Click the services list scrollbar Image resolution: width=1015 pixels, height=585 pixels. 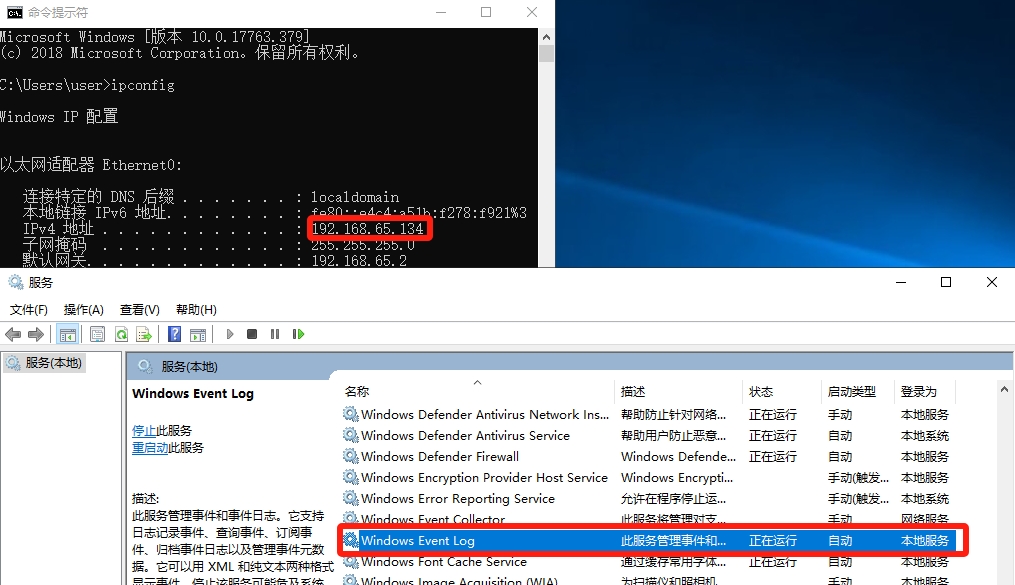click(x=1003, y=480)
